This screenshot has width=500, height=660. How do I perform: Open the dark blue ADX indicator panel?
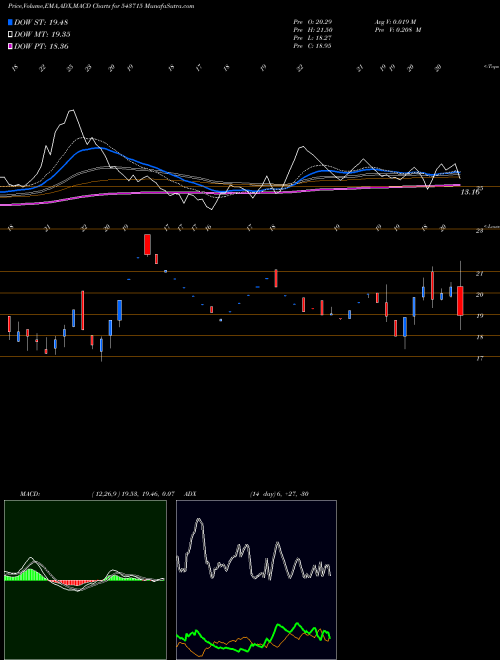click(256, 580)
